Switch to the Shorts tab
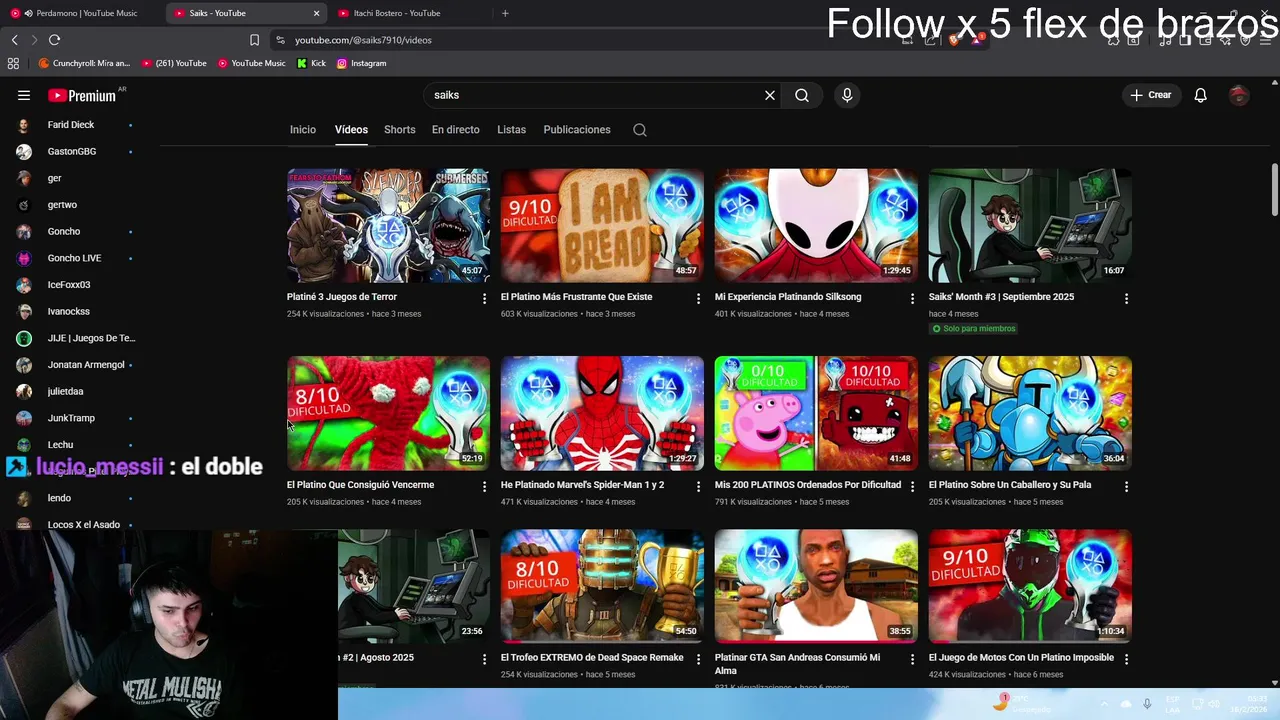Image resolution: width=1280 pixels, height=720 pixels. 400,130
